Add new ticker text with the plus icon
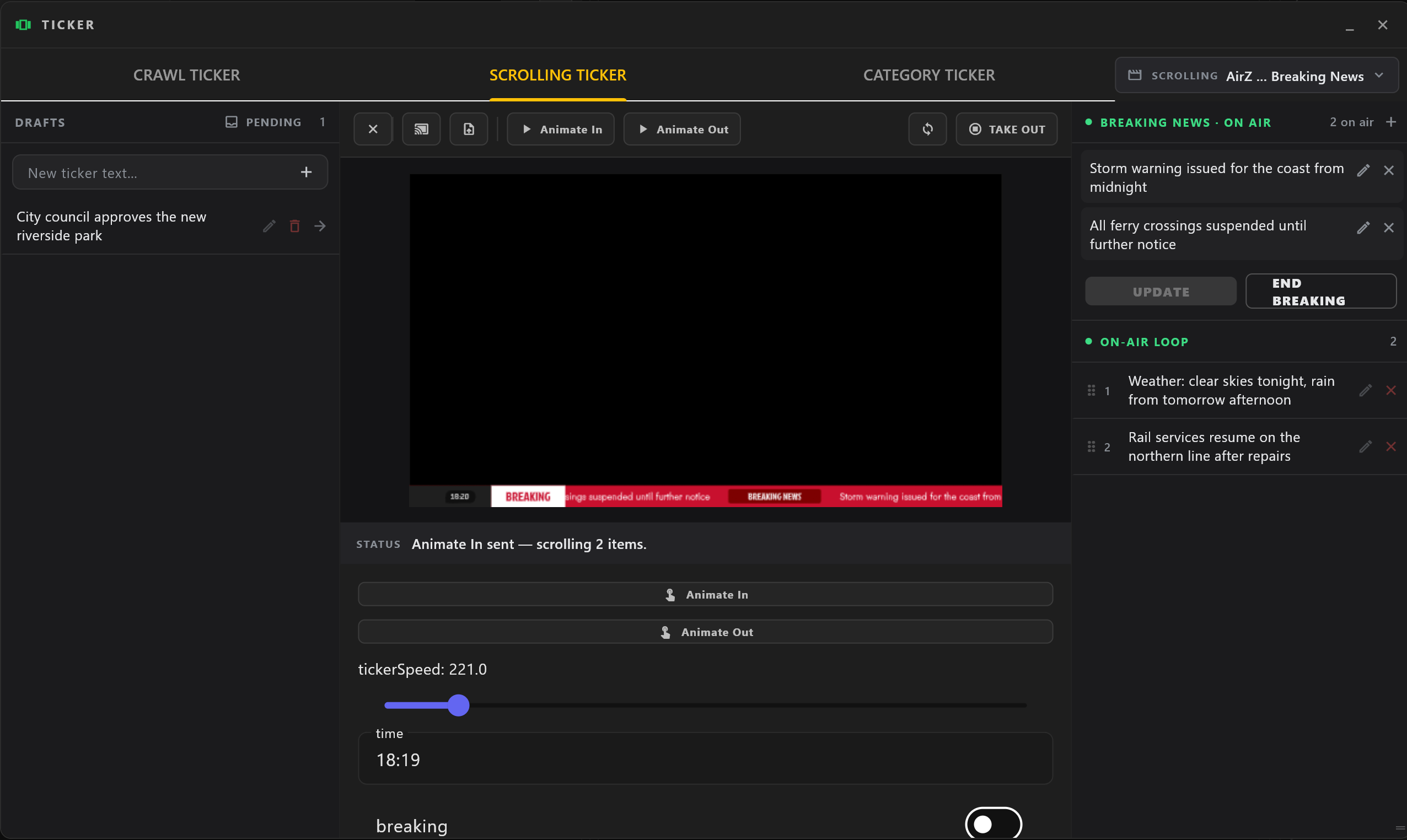The image size is (1407, 840). pos(306,172)
